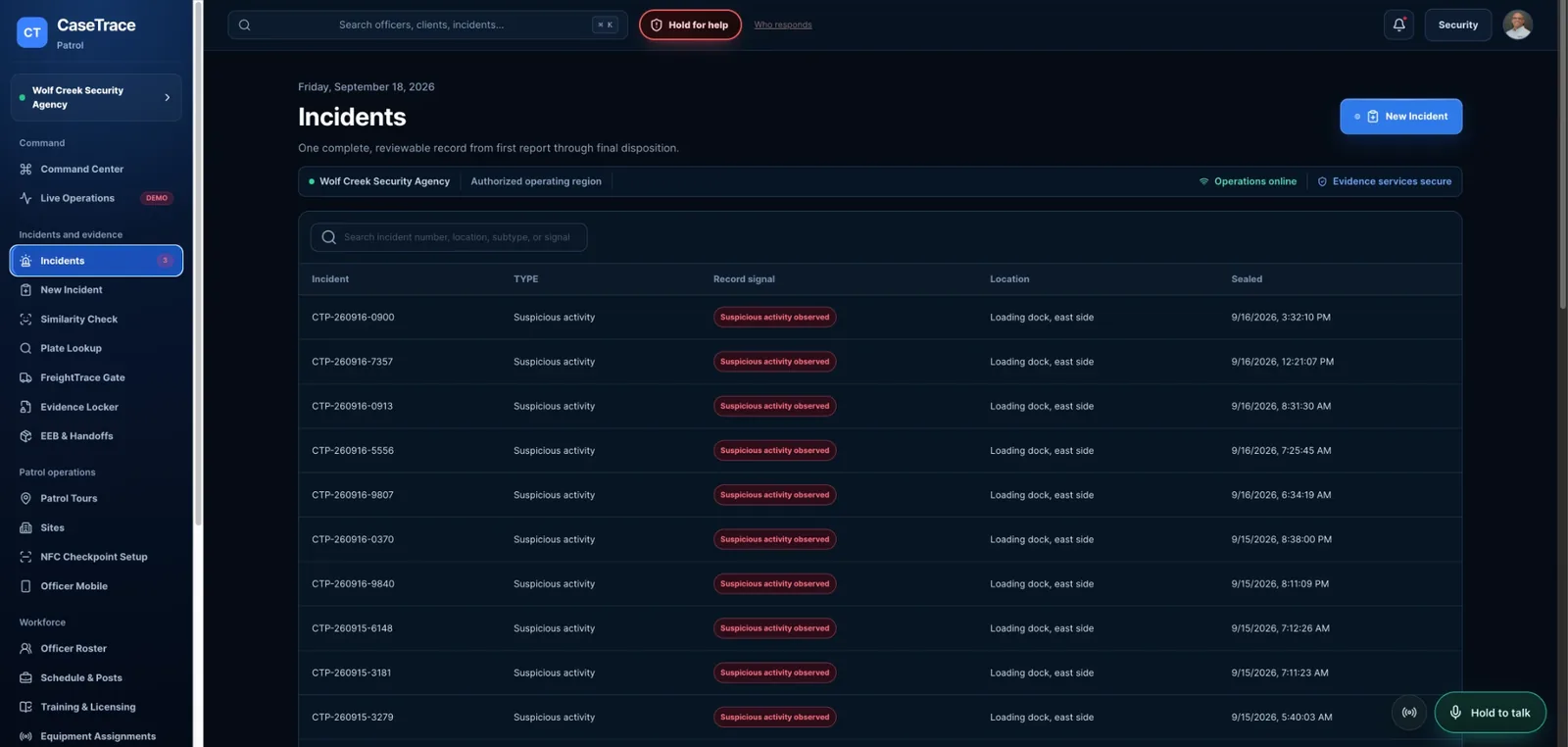This screenshot has width=1568, height=747.
Task: Open incident CTP-260916-7357
Action: (880, 362)
